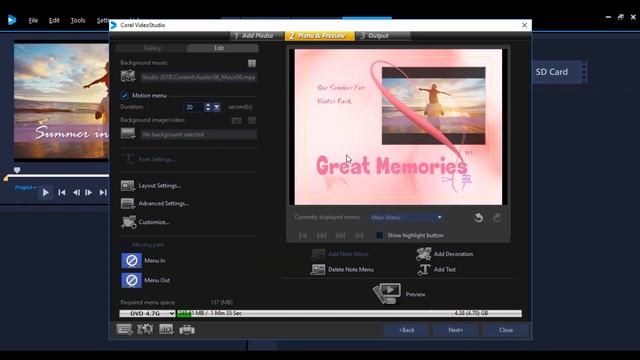Jump to start in main window player
640x360 pixels.
(62, 192)
